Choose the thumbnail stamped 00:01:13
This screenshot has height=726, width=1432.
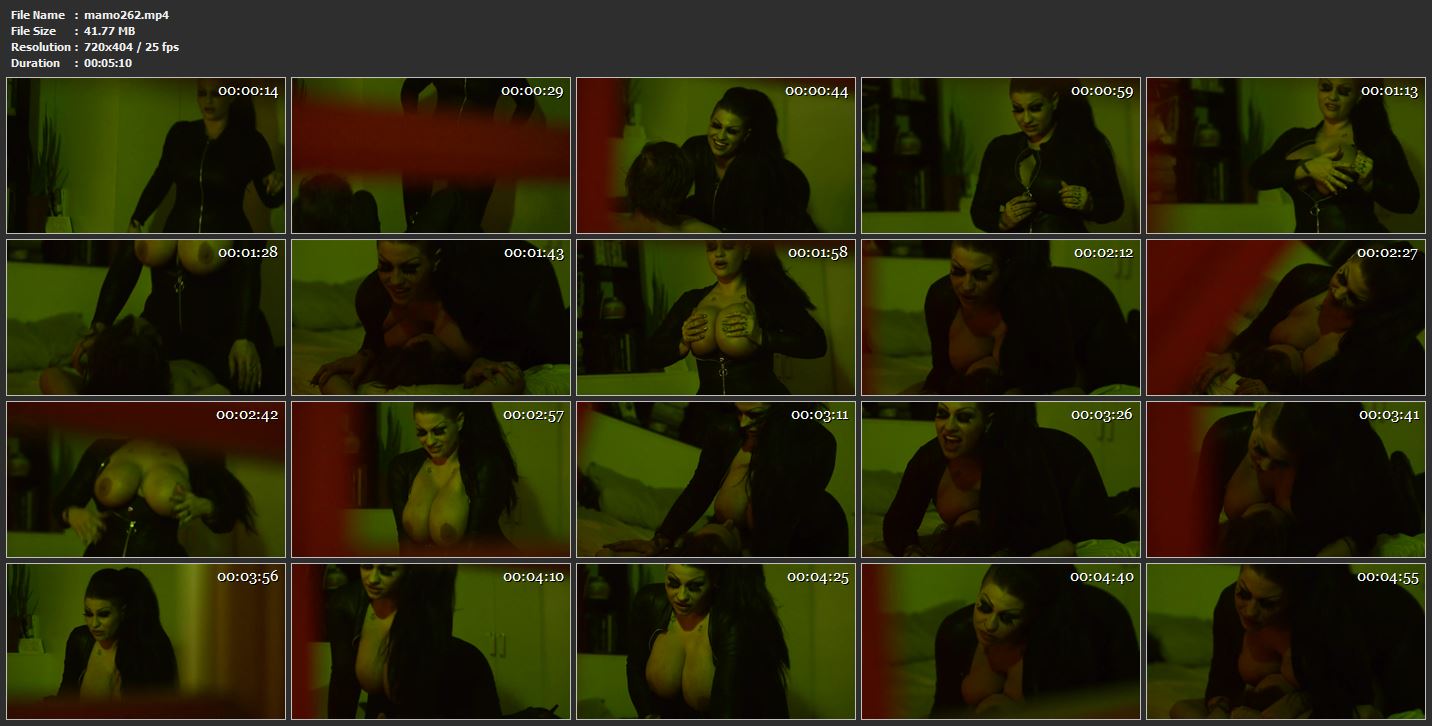pos(1286,155)
